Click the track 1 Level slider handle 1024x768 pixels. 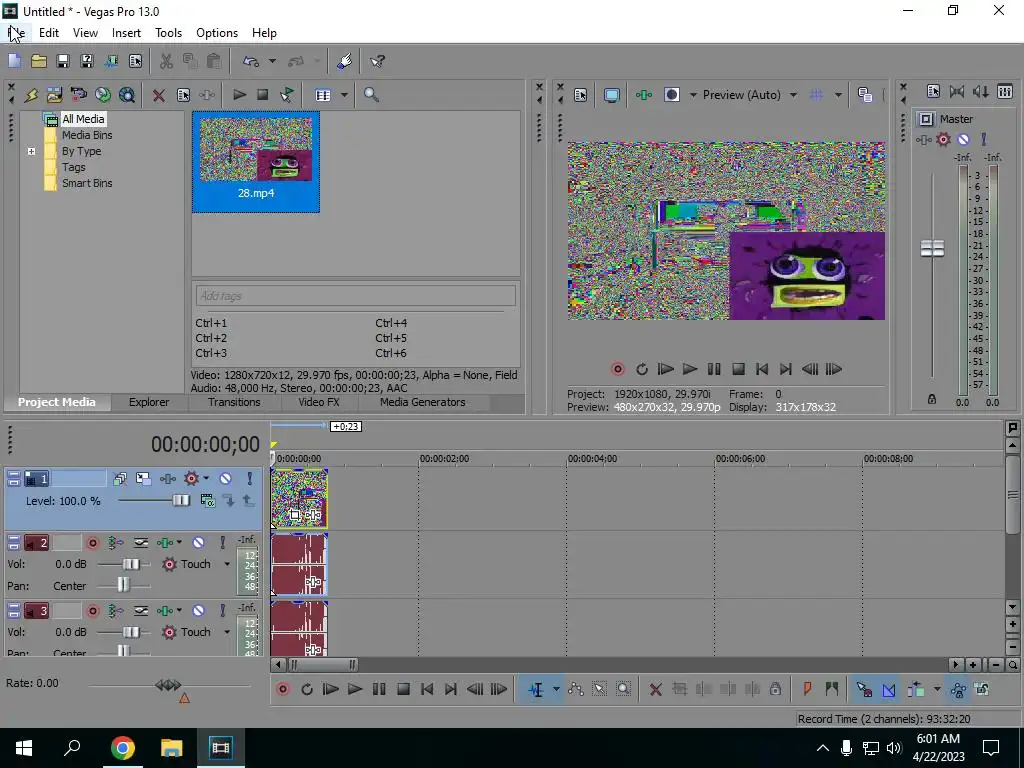(x=181, y=501)
